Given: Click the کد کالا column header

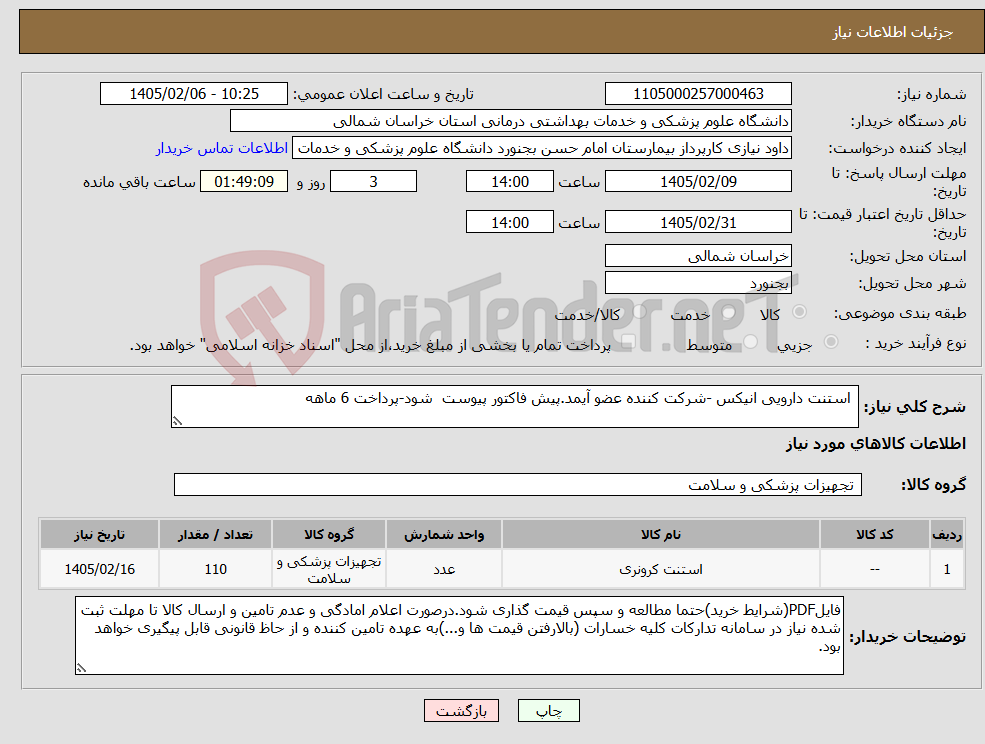Looking at the screenshot, I should point(874,534).
